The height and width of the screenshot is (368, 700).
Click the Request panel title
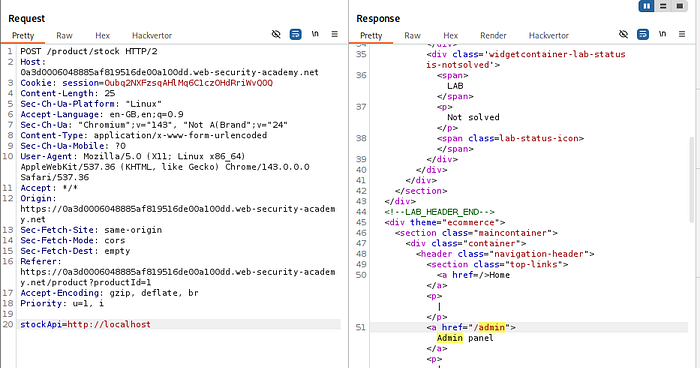click(26, 19)
